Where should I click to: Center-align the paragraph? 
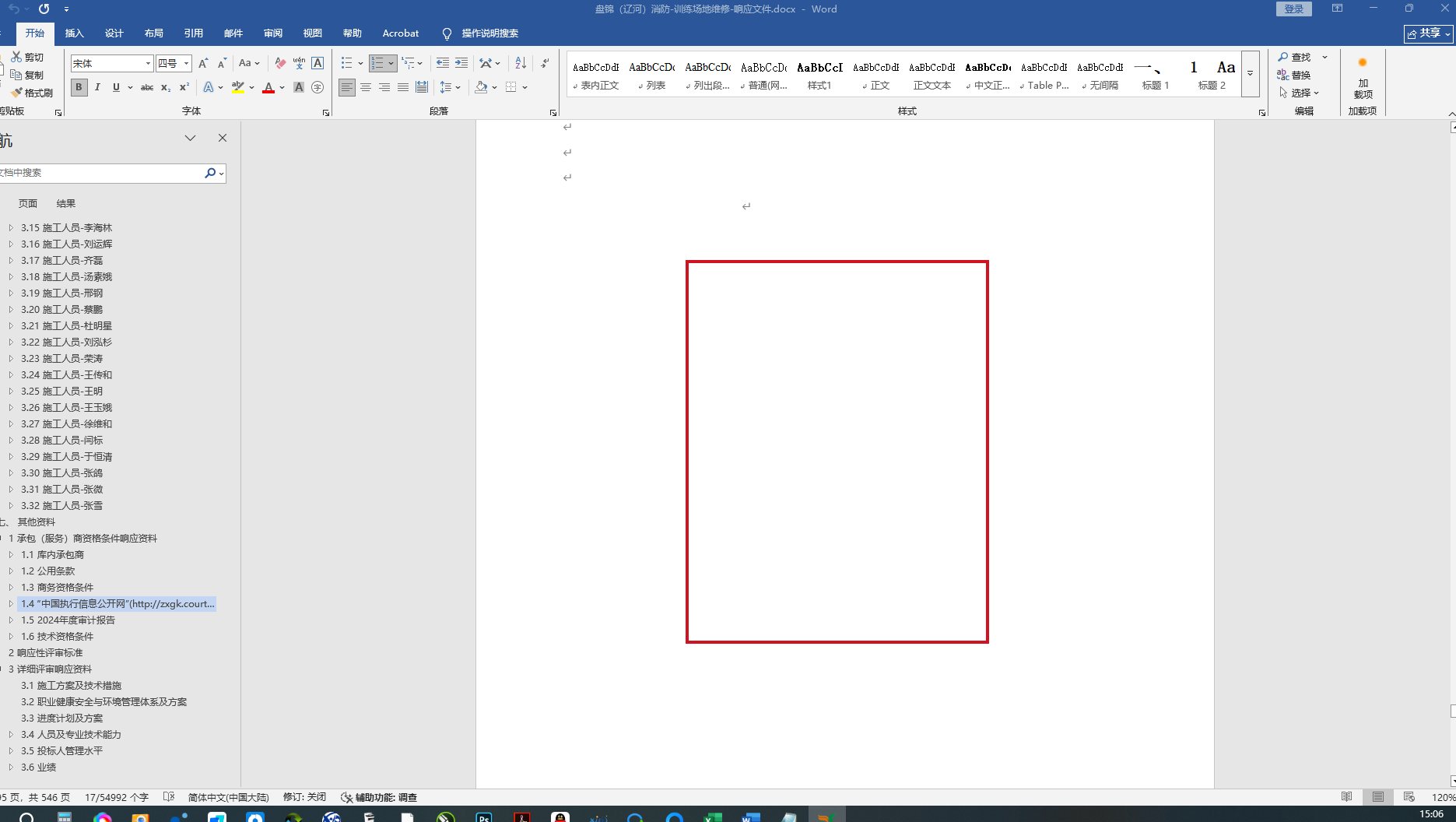click(366, 87)
